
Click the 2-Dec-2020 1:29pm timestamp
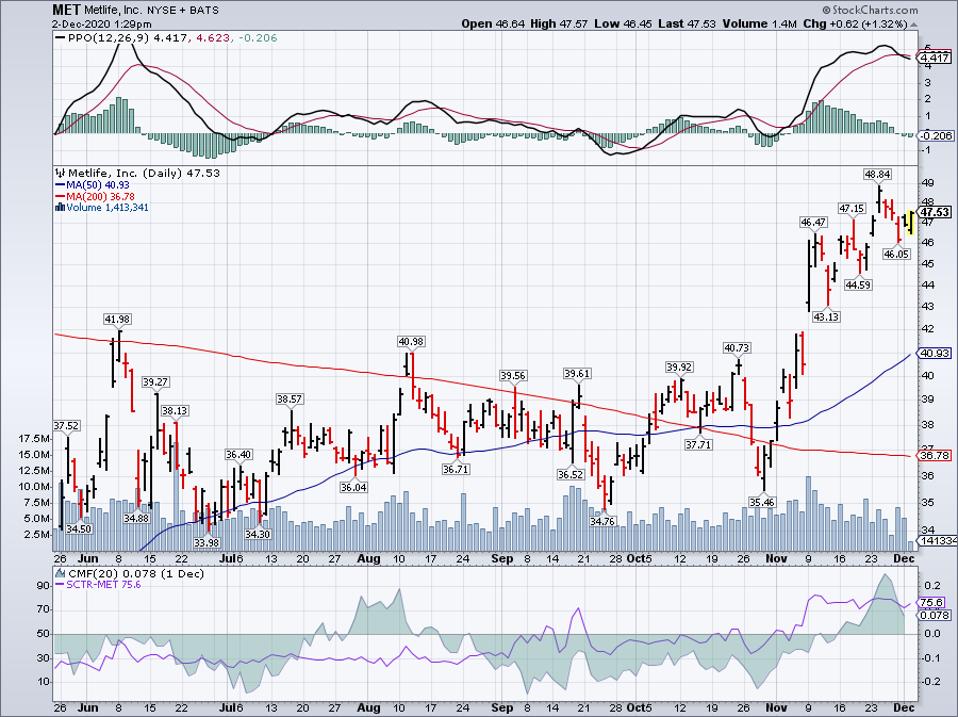click(102, 24)
